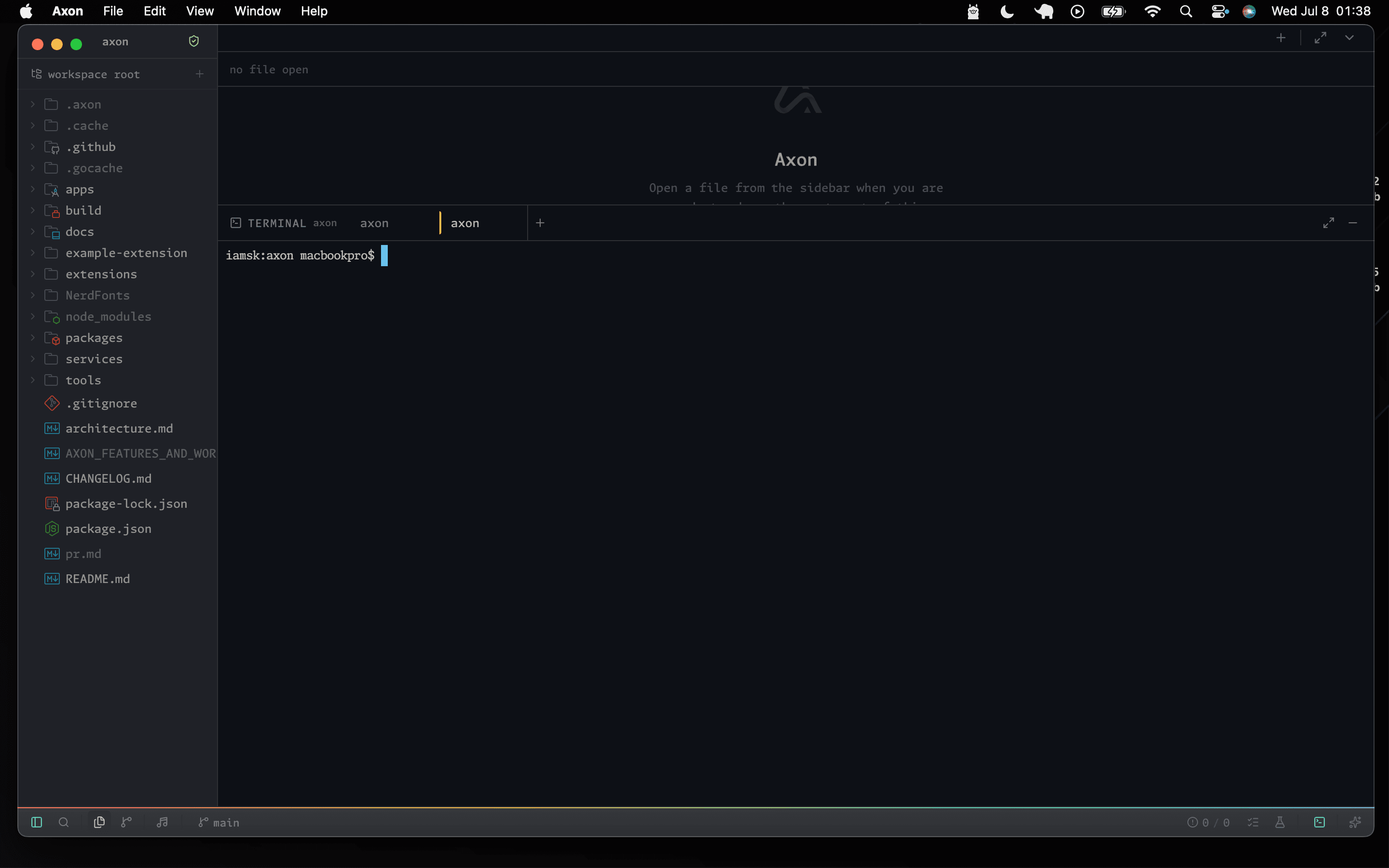1389x868 pixels.
Task: Open the editor tab list chevron
Action: point(1349,38)
